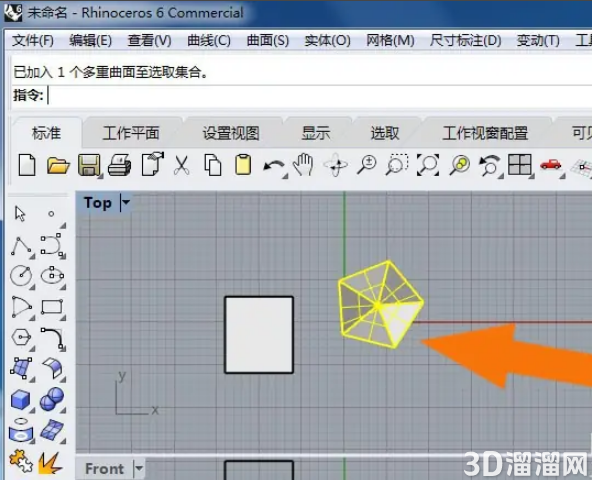Click Undo view change icon

tap(489, 165)
